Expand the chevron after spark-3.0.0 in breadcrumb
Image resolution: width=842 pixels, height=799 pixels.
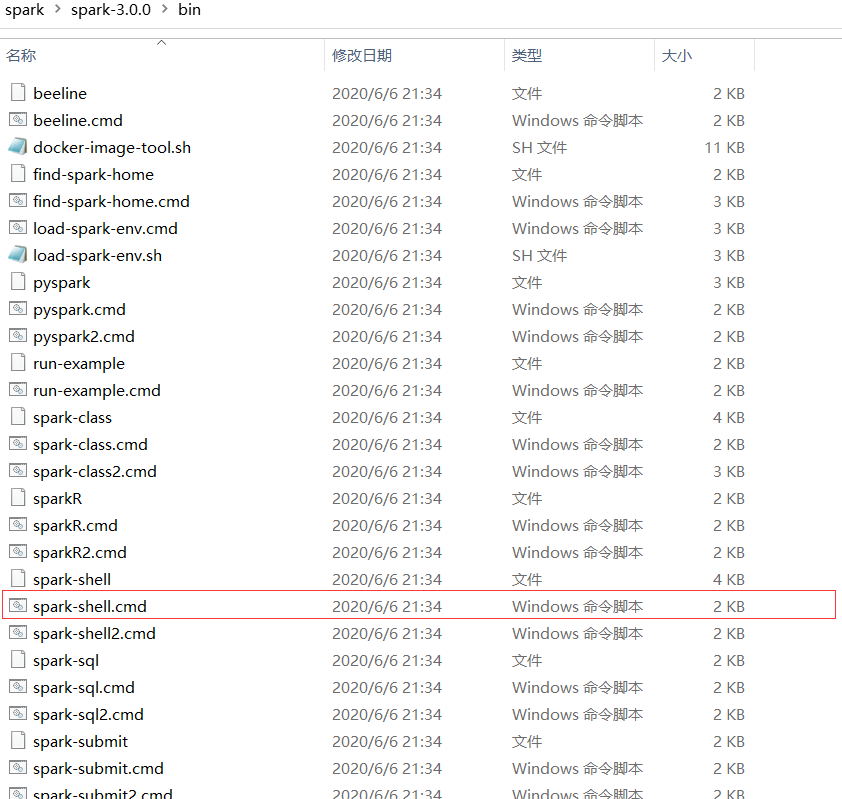[165, 10]
